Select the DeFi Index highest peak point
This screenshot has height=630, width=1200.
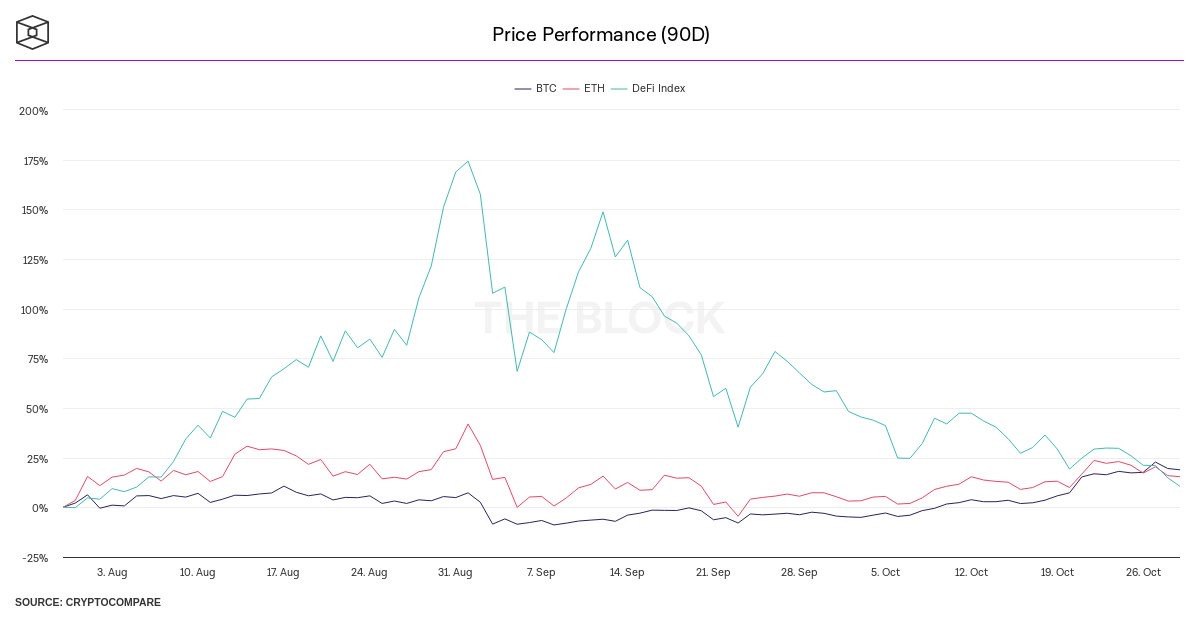coord(468,161)
